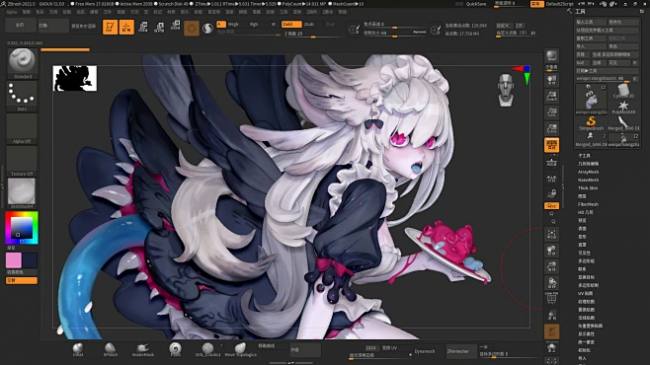Toggle the A alpha channel button
The height and width of the screenshot is (365, 650).
[x=221, y=24]
